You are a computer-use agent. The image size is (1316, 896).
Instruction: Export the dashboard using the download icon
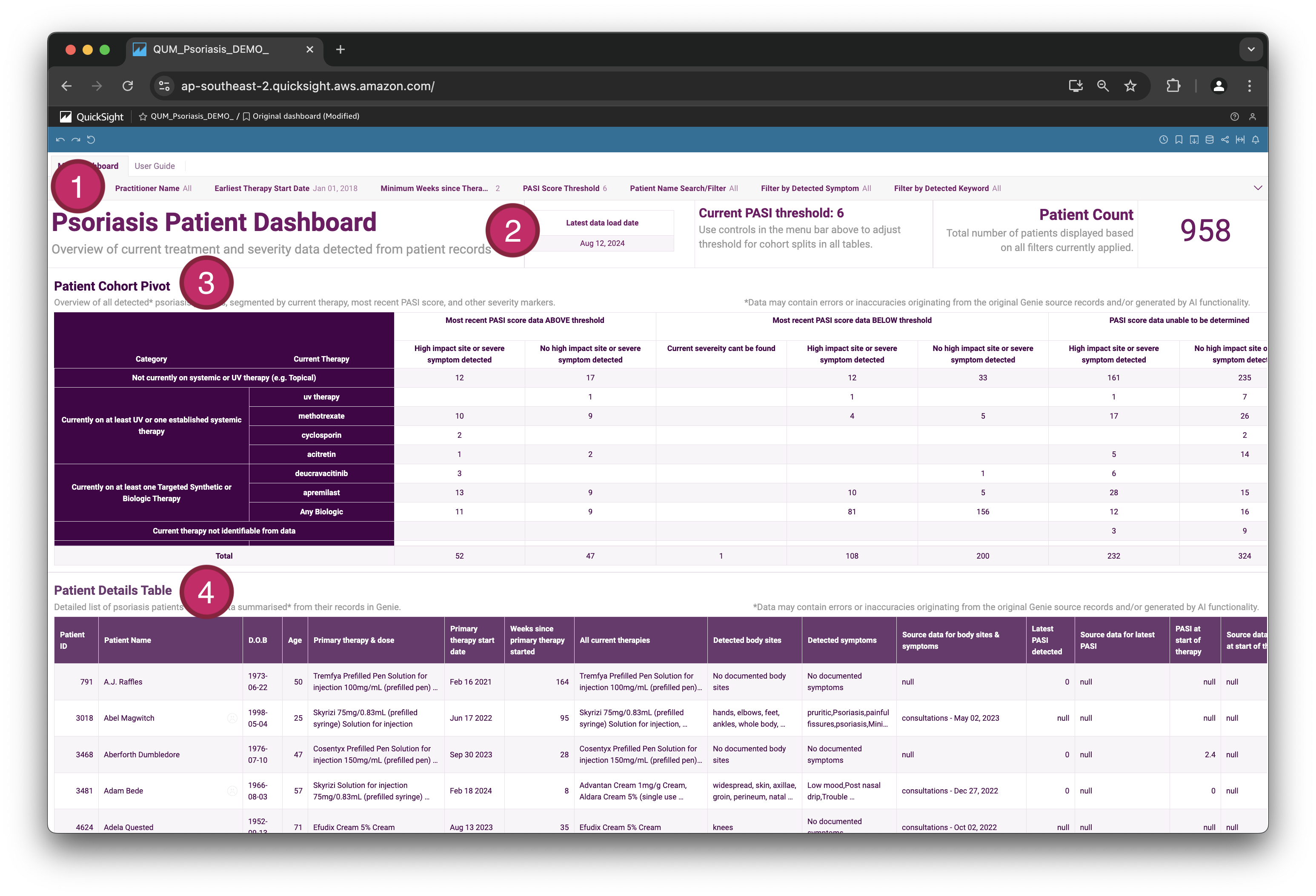click(x=1195, y=140)
